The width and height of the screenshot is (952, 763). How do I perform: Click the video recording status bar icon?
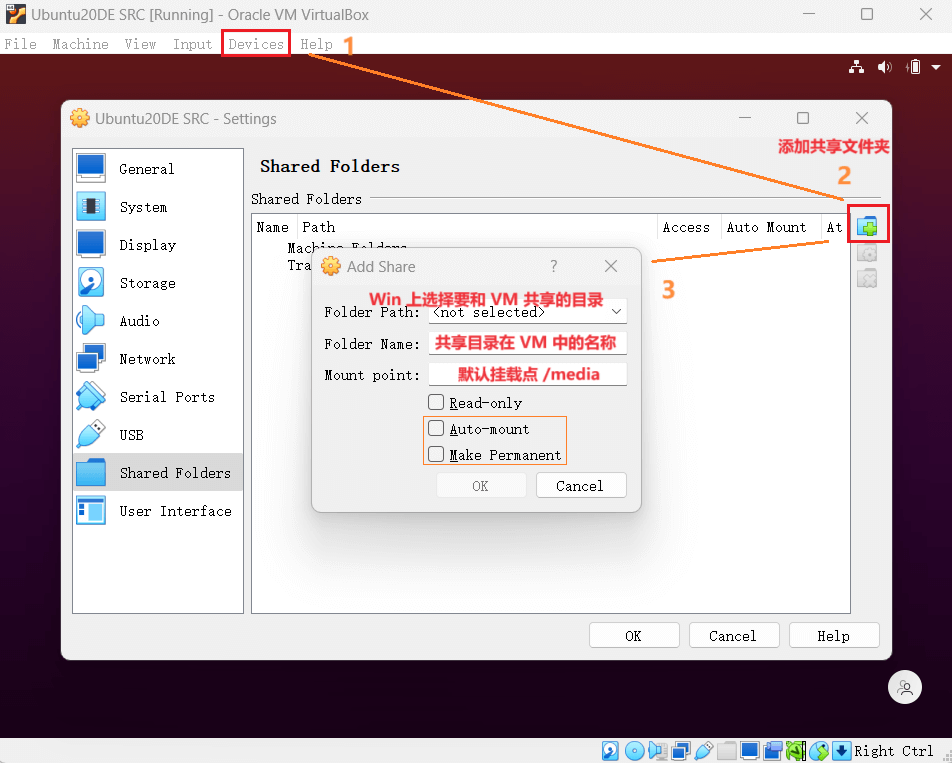coord(773,751)
